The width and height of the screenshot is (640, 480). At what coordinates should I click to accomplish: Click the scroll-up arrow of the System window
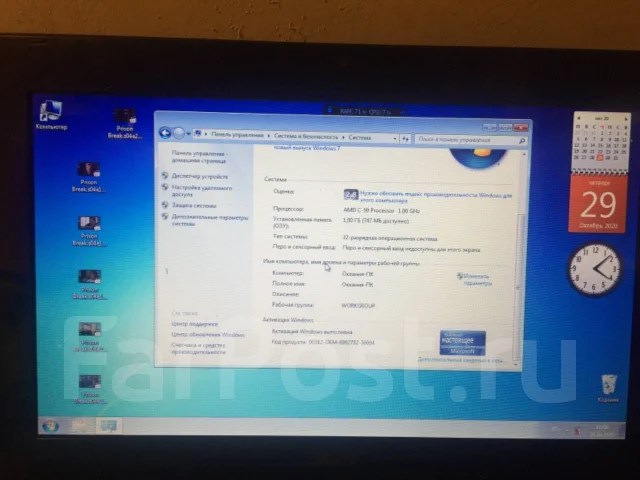524,154
